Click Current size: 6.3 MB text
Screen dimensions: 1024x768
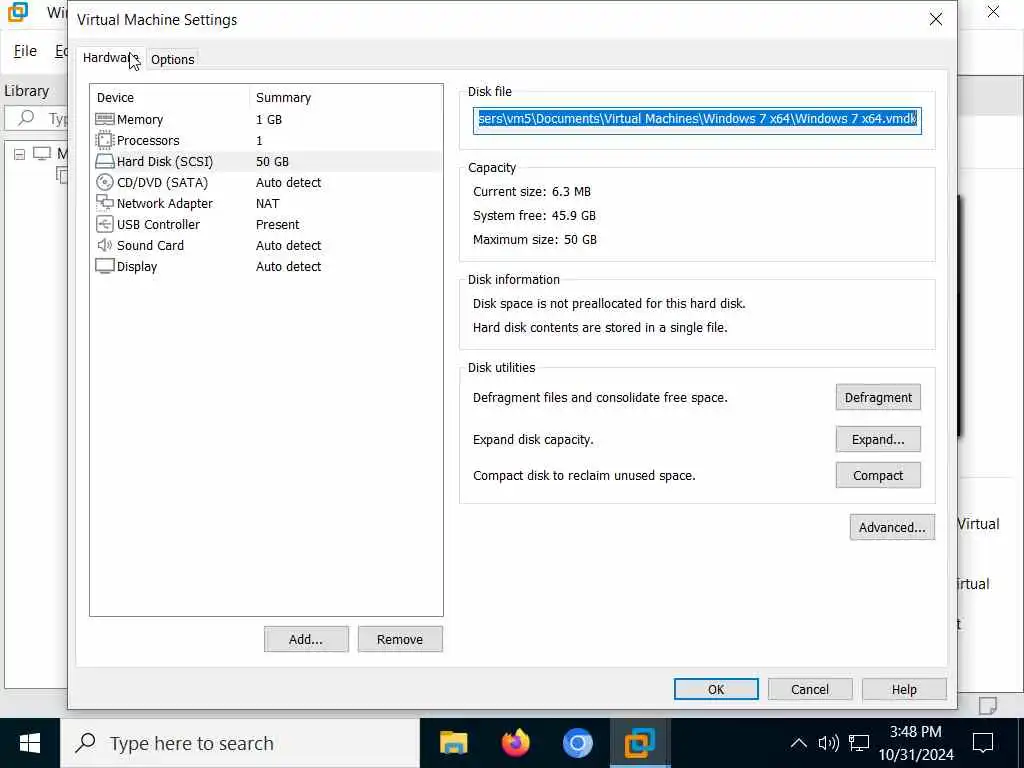click(x=532, y=191)
